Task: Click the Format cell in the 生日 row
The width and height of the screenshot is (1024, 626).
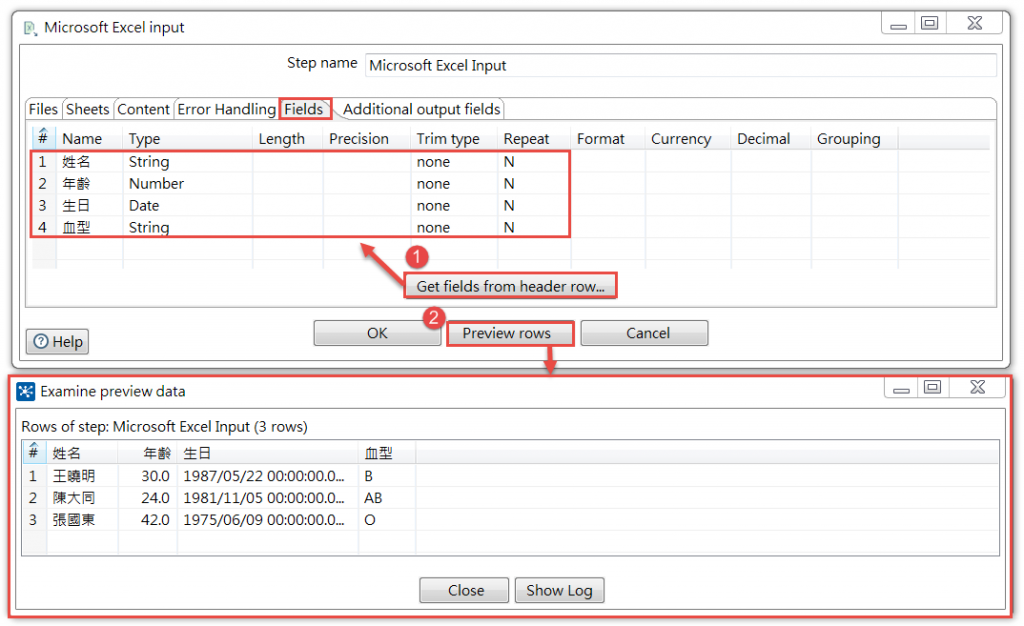Action: 608,206
